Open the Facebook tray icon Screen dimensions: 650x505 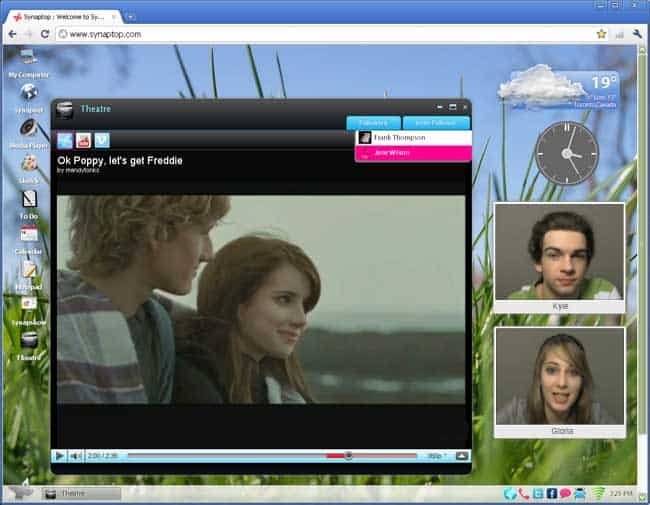(552, 493)
